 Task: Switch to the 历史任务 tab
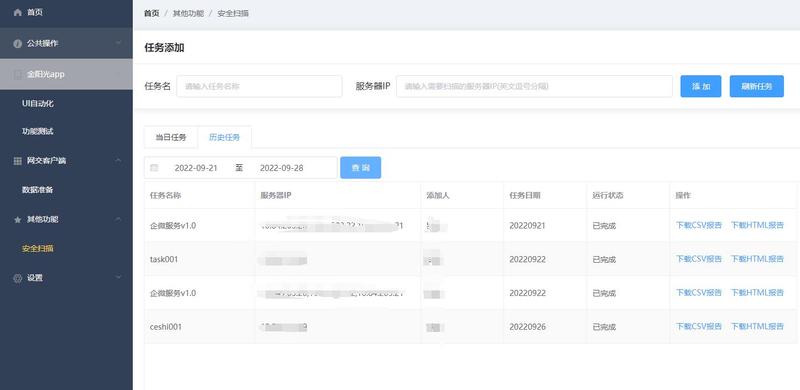point(224,137)
